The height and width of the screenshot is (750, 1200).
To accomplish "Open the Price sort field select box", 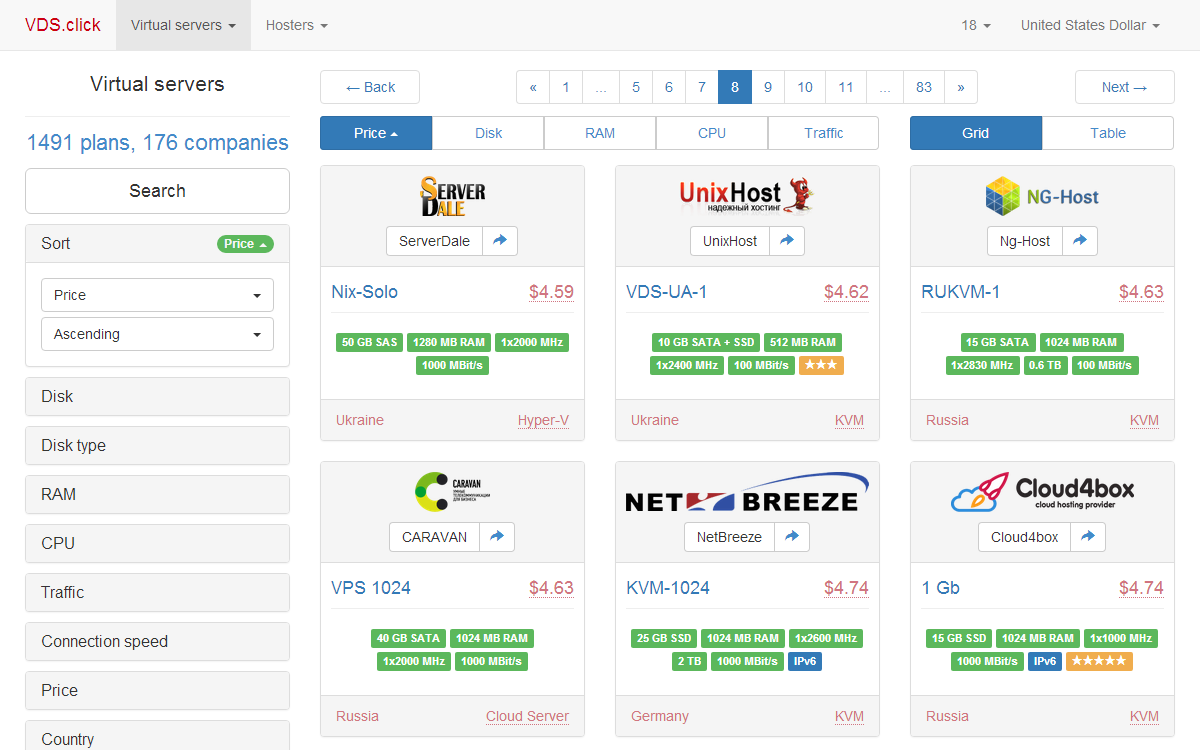I will (x=157, y=295).
